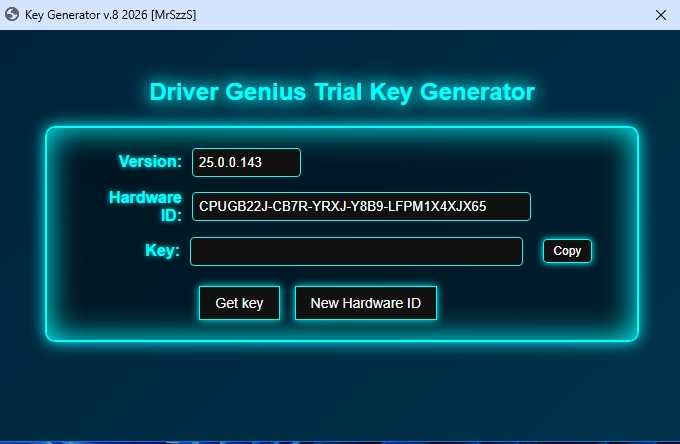The width and height of the screenshot is (680, 444).
Task: Click inside the empty Key field
Action: [x=356, y=251]
